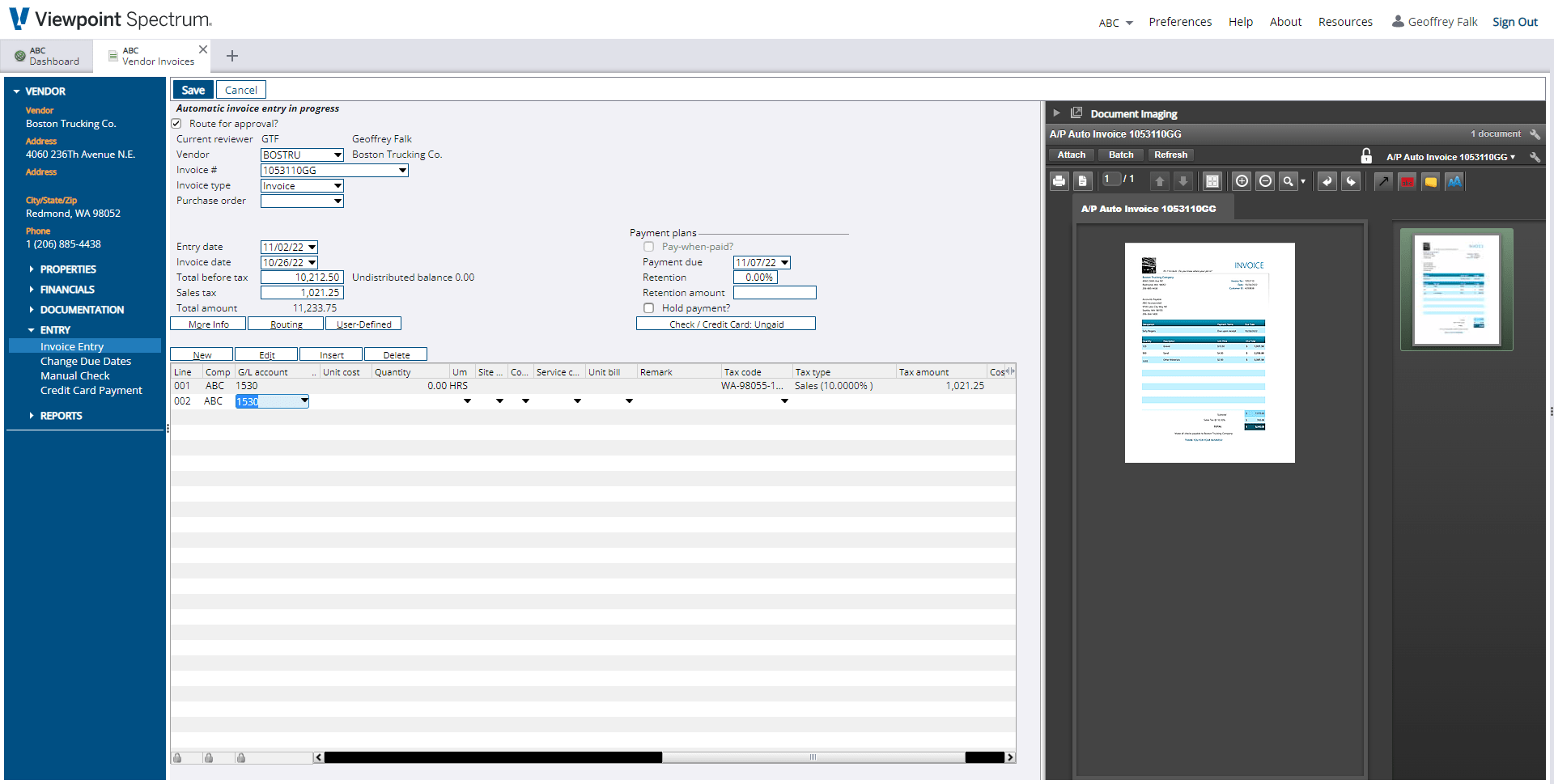Open a new tab with plus icon
1554x784 pixels.
point(232,56)
